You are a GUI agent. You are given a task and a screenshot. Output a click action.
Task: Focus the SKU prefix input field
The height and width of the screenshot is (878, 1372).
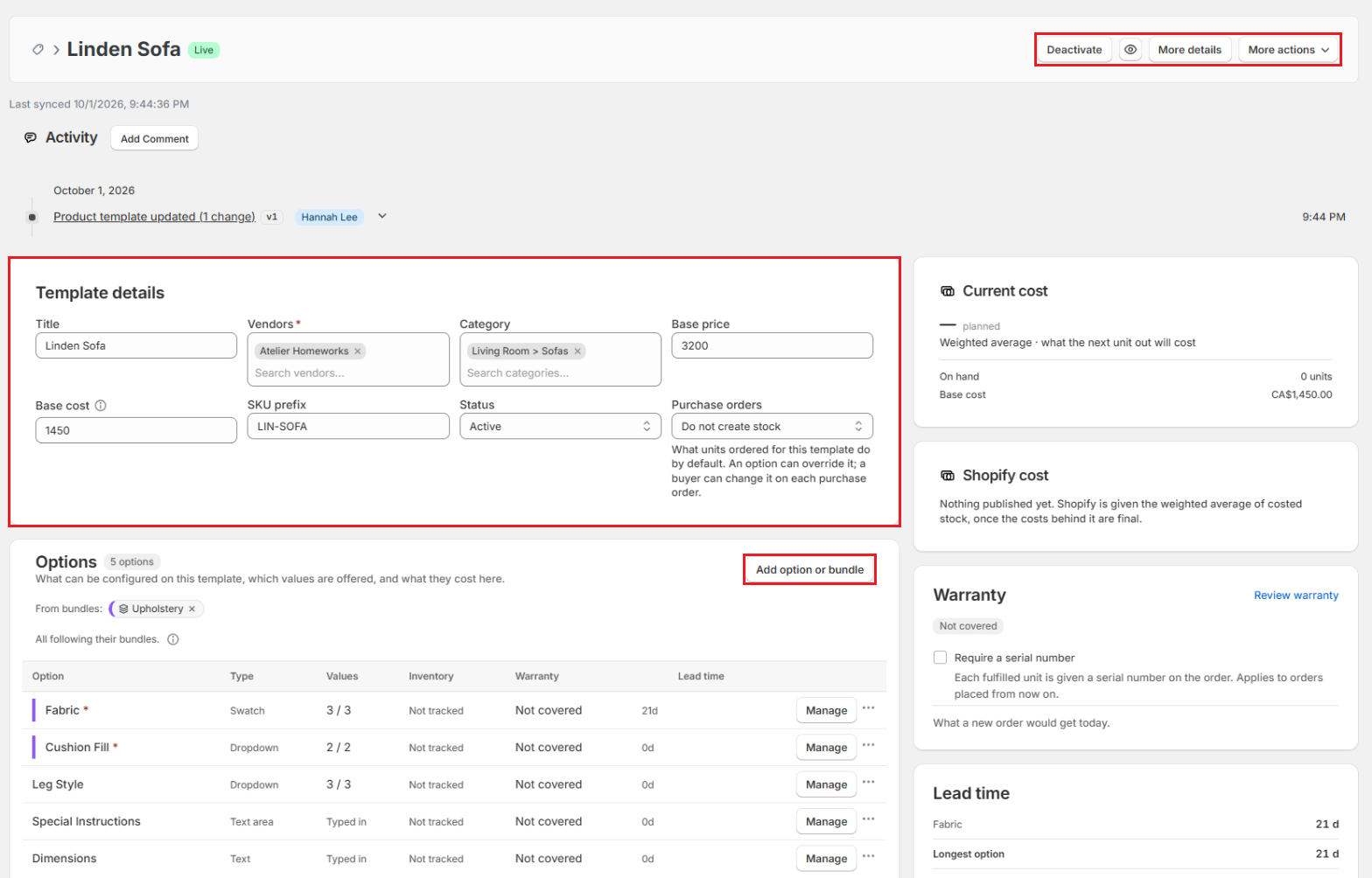[x=348, y=427]
